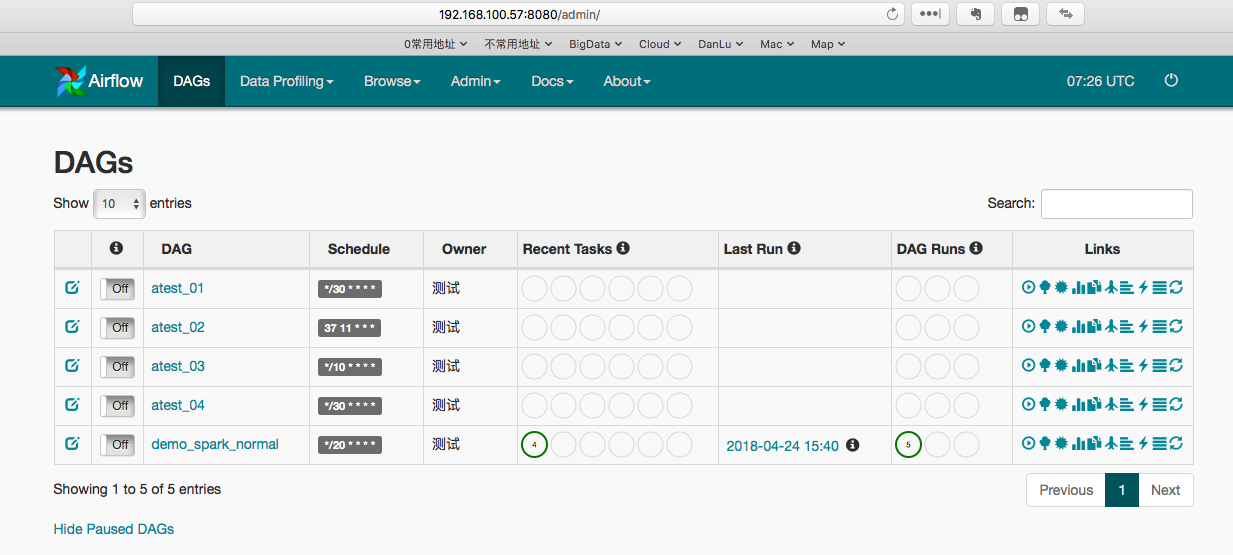Open Logs lines icon for atest_03
Image resolution: width=1233 pixels, height=555 pixels.
[1160, 365]
